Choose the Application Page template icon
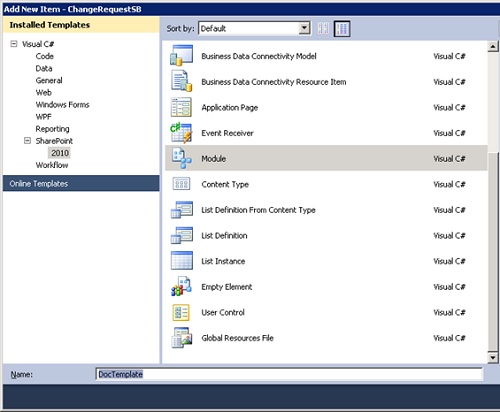Screen dimensions: 500x412 coord(181,107)
